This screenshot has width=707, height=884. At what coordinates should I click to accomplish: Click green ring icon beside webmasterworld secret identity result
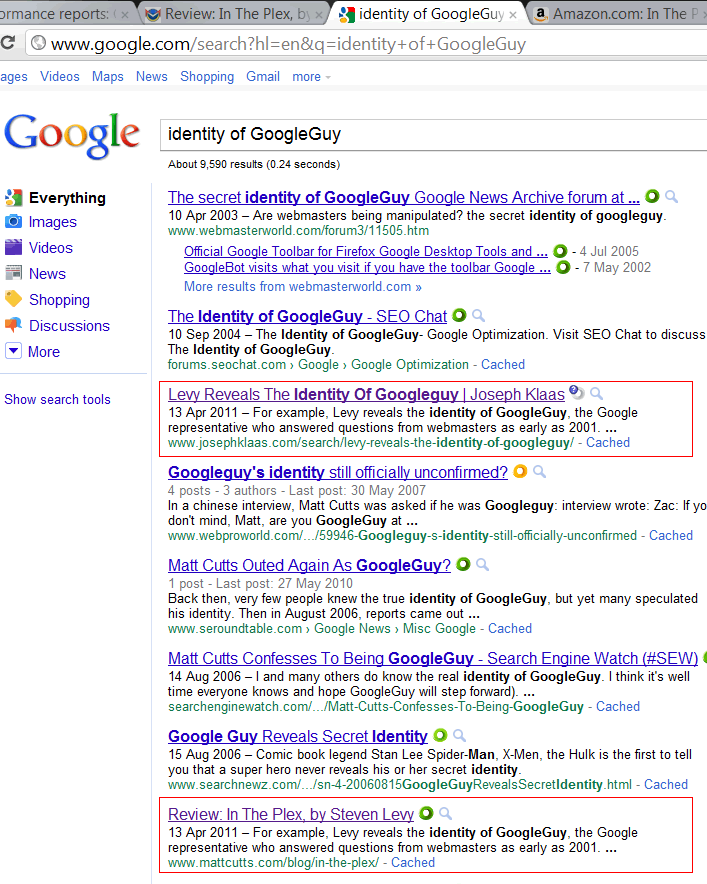tap(652, 196)
